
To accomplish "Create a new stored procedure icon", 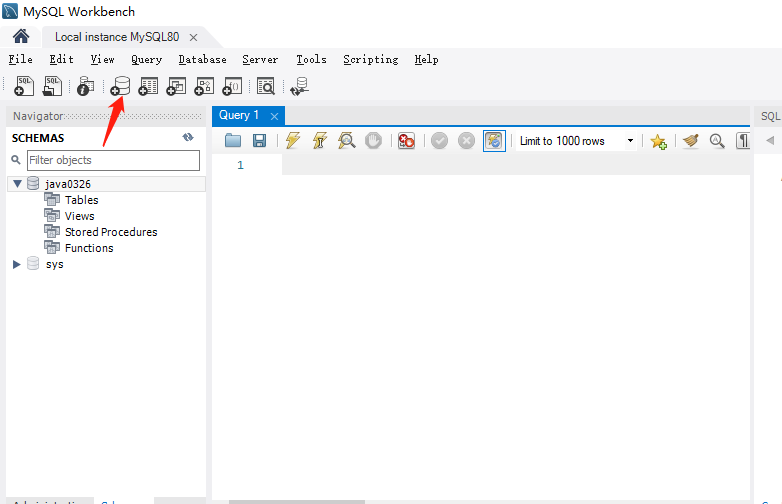I will (204, 86).
